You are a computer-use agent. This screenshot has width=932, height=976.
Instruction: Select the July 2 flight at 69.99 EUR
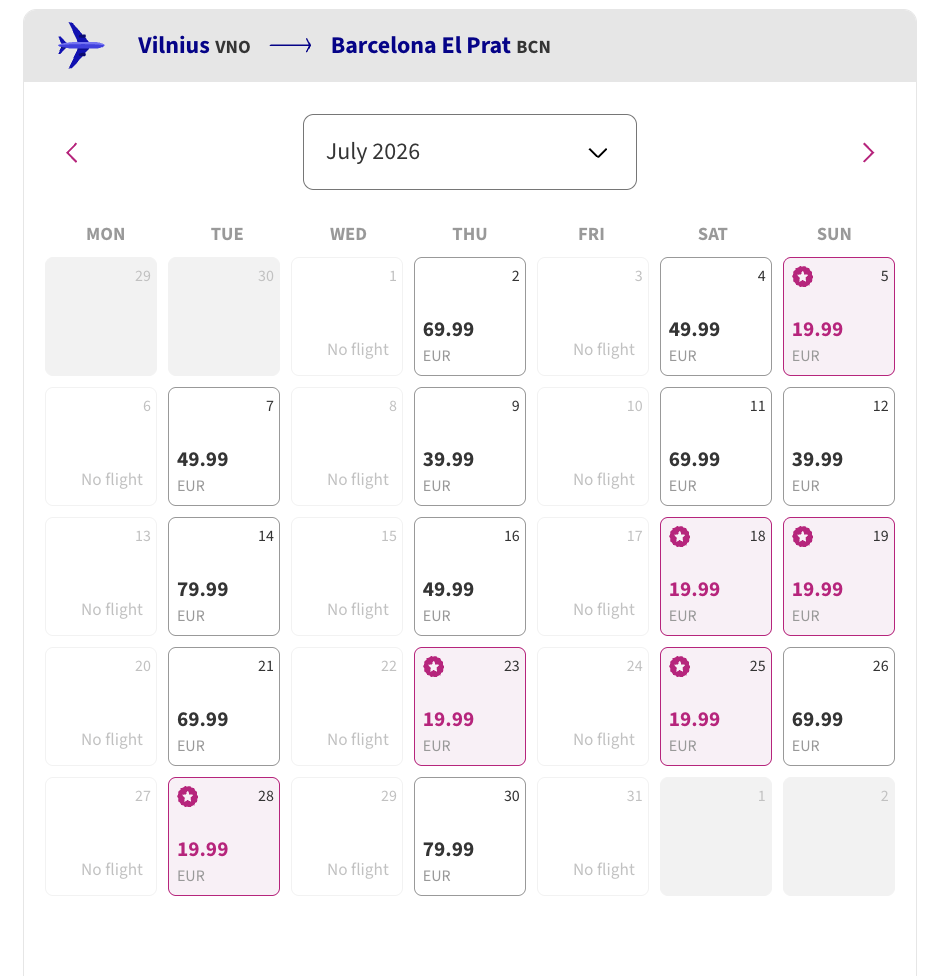[470, 317]
